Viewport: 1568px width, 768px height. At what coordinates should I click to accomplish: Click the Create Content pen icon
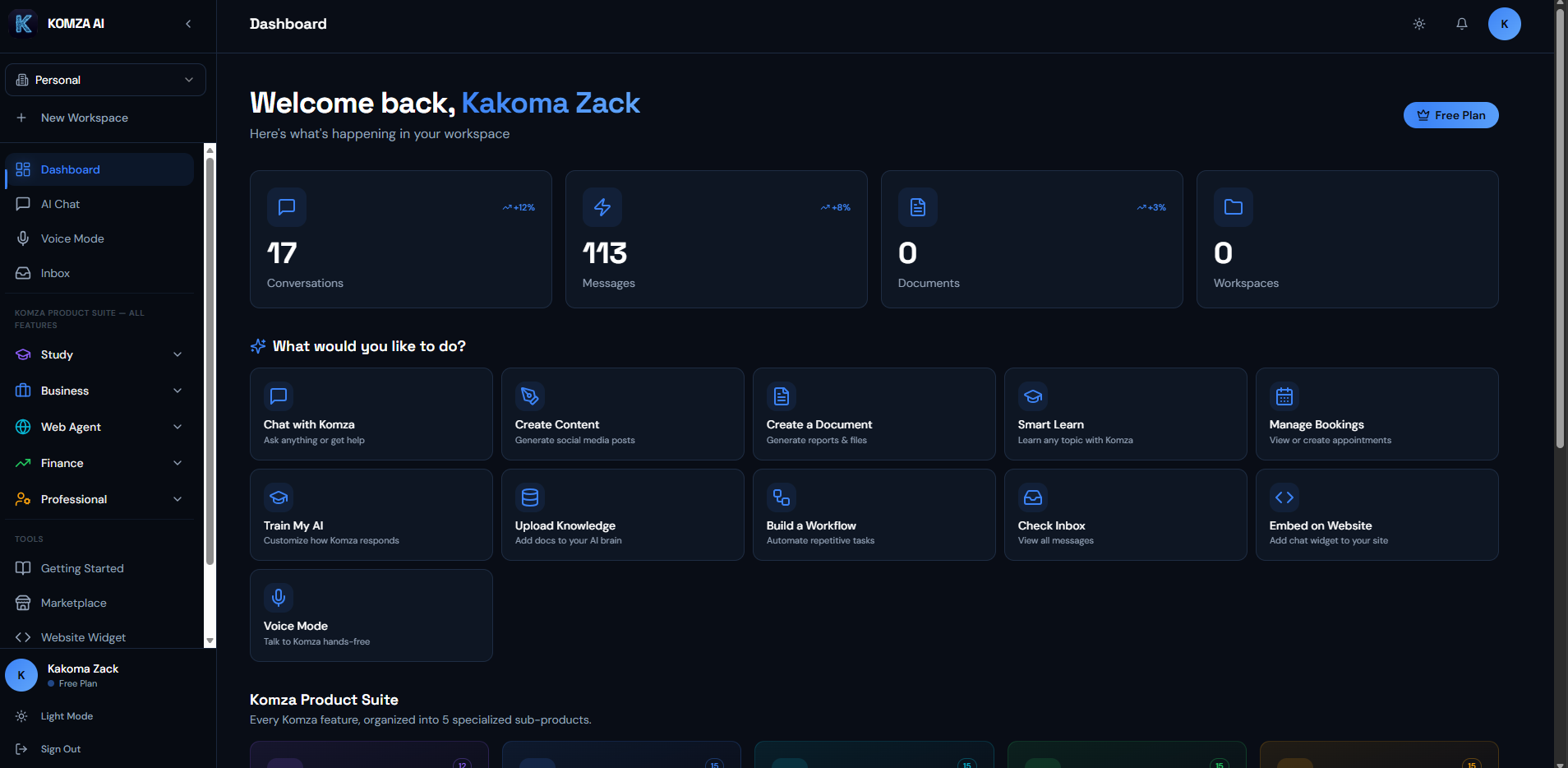(x=530, y=396)
